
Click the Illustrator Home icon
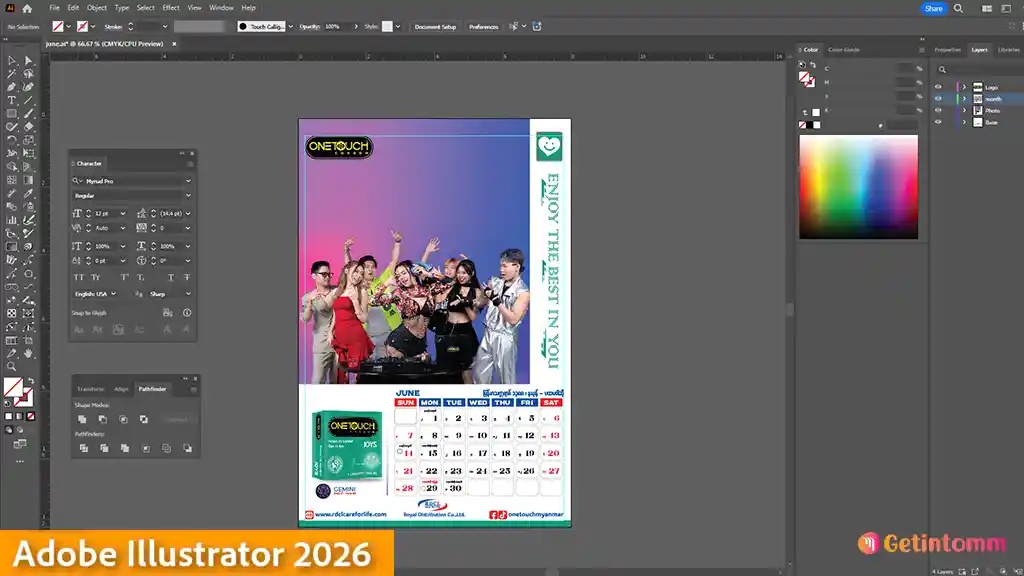click(27, 8)
